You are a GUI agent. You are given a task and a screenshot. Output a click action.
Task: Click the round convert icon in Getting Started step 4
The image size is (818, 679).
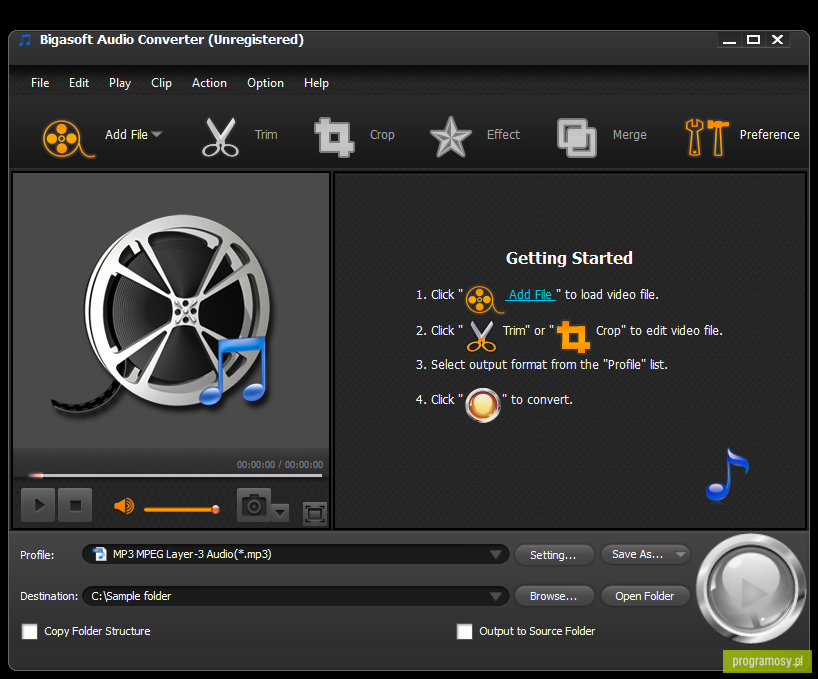(x=483, y=405)
